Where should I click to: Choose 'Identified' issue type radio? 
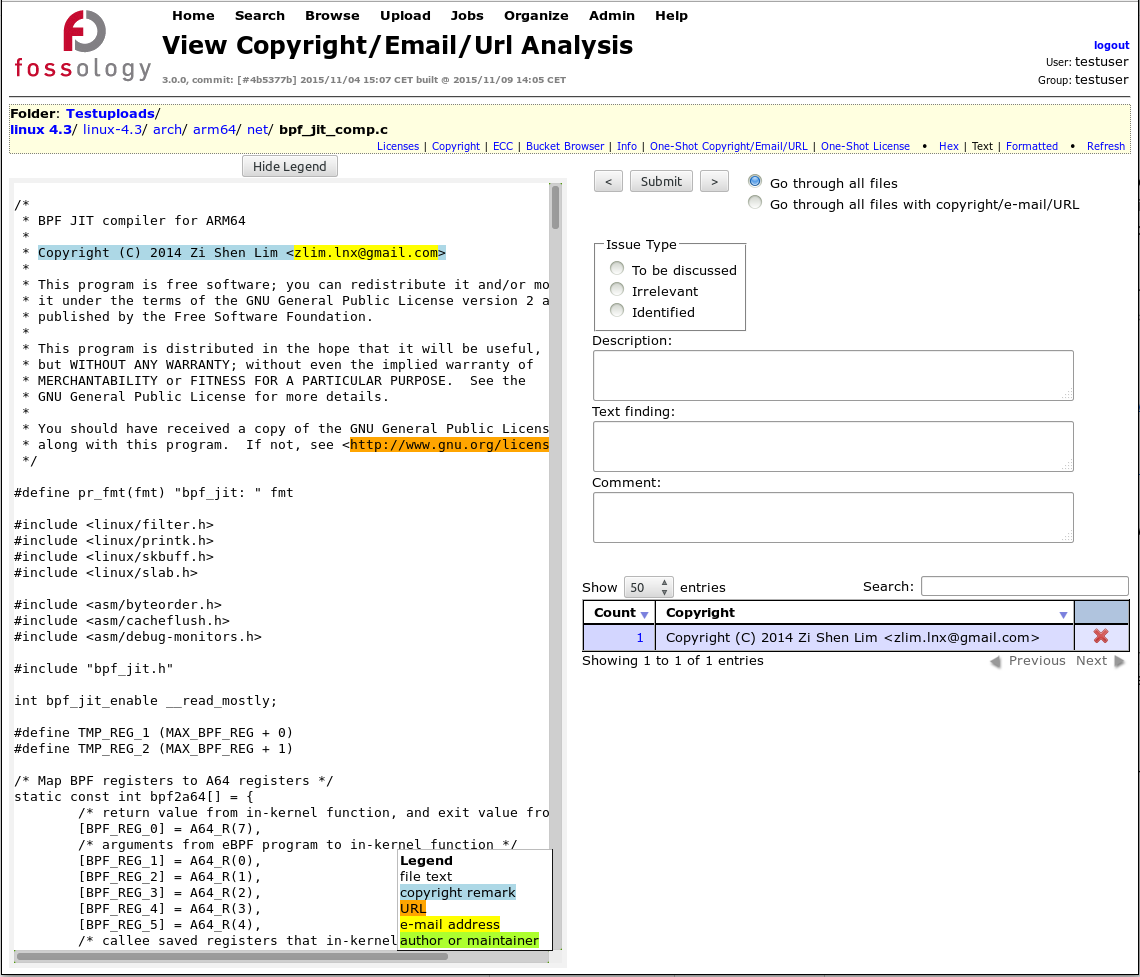click(x=617, y=311)
